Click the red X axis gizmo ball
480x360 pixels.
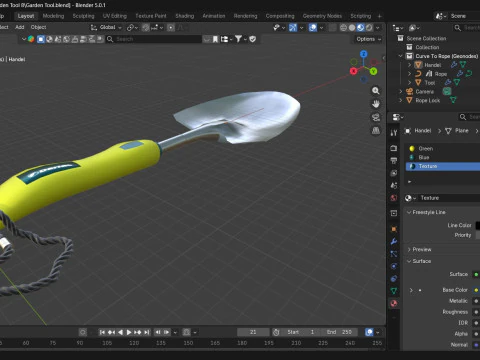[354, 71]
